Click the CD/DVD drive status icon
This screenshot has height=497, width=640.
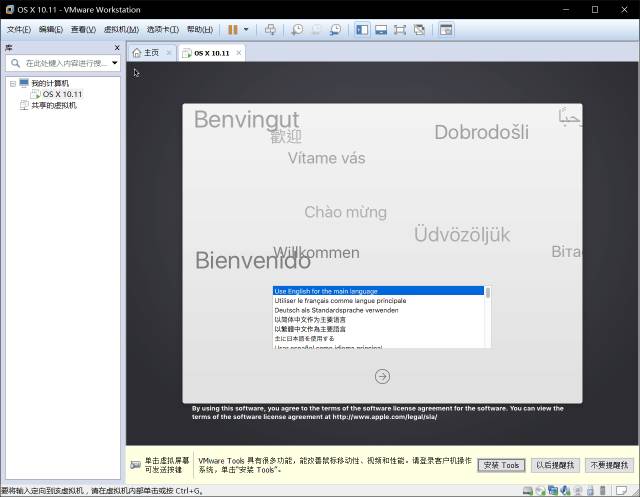pos(540,490)
